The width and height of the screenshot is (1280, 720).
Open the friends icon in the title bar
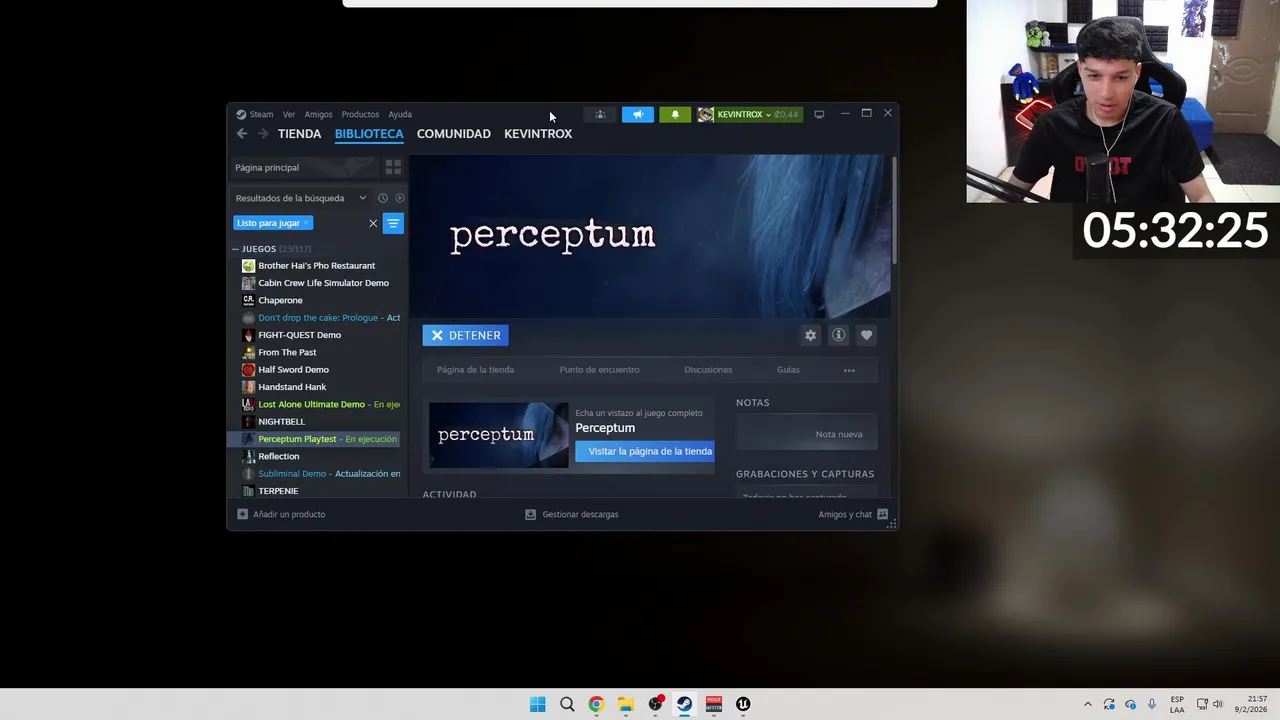[x=600, y=114]
